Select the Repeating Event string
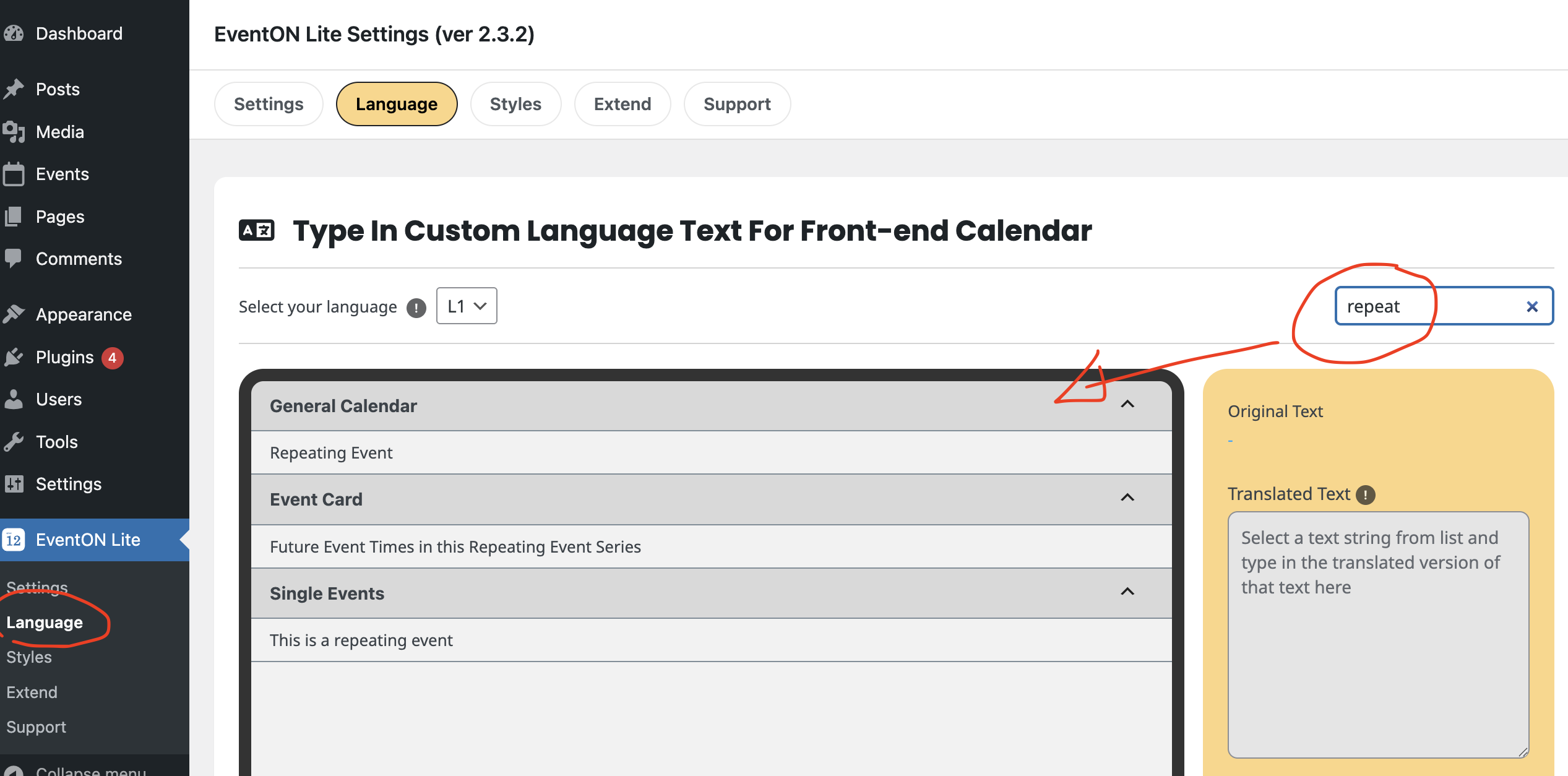 point(712,453)
